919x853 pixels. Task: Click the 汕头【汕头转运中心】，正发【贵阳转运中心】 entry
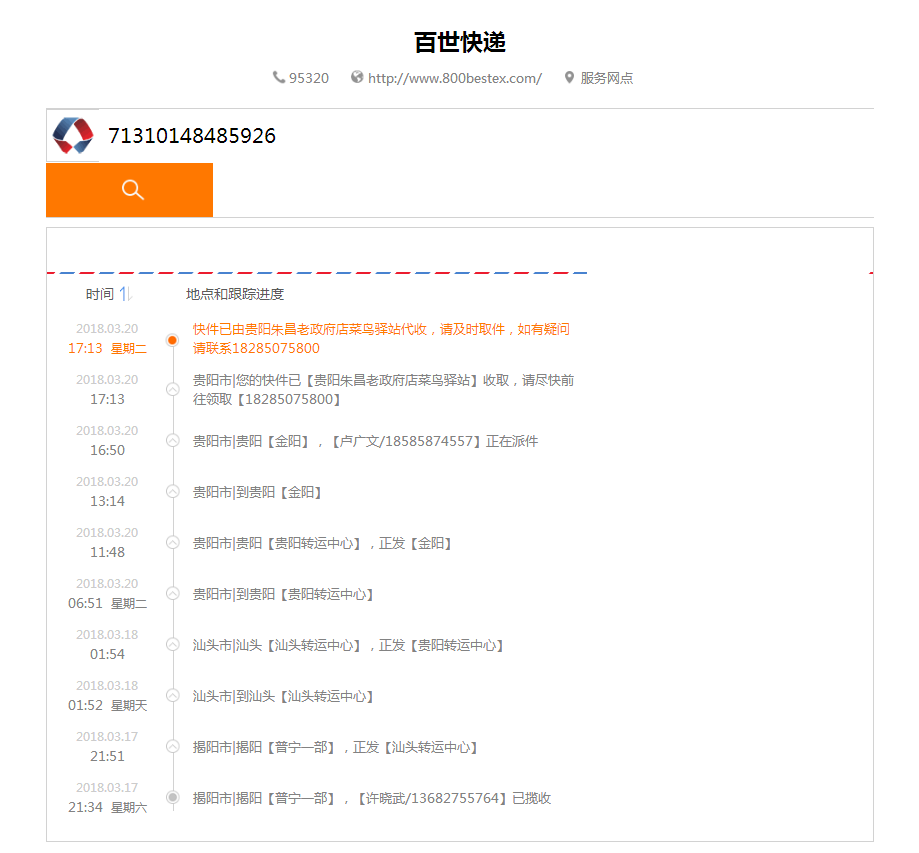click(x=348, y=645)
